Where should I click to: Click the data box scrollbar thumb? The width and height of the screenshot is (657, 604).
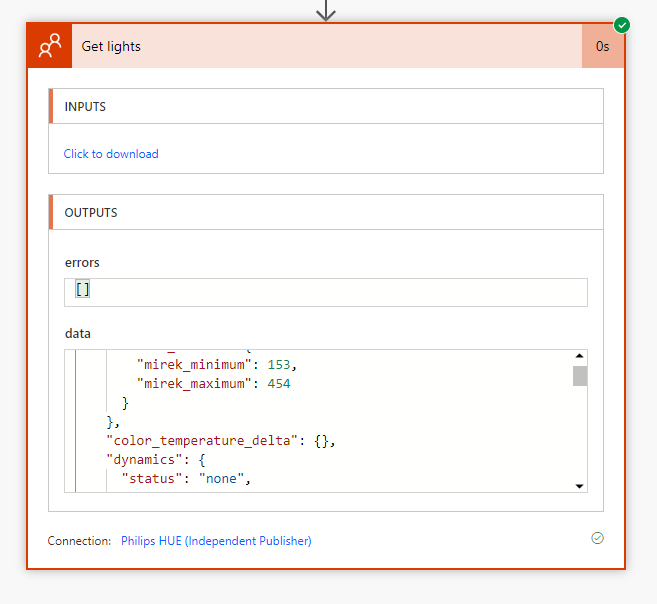[579, 375]
